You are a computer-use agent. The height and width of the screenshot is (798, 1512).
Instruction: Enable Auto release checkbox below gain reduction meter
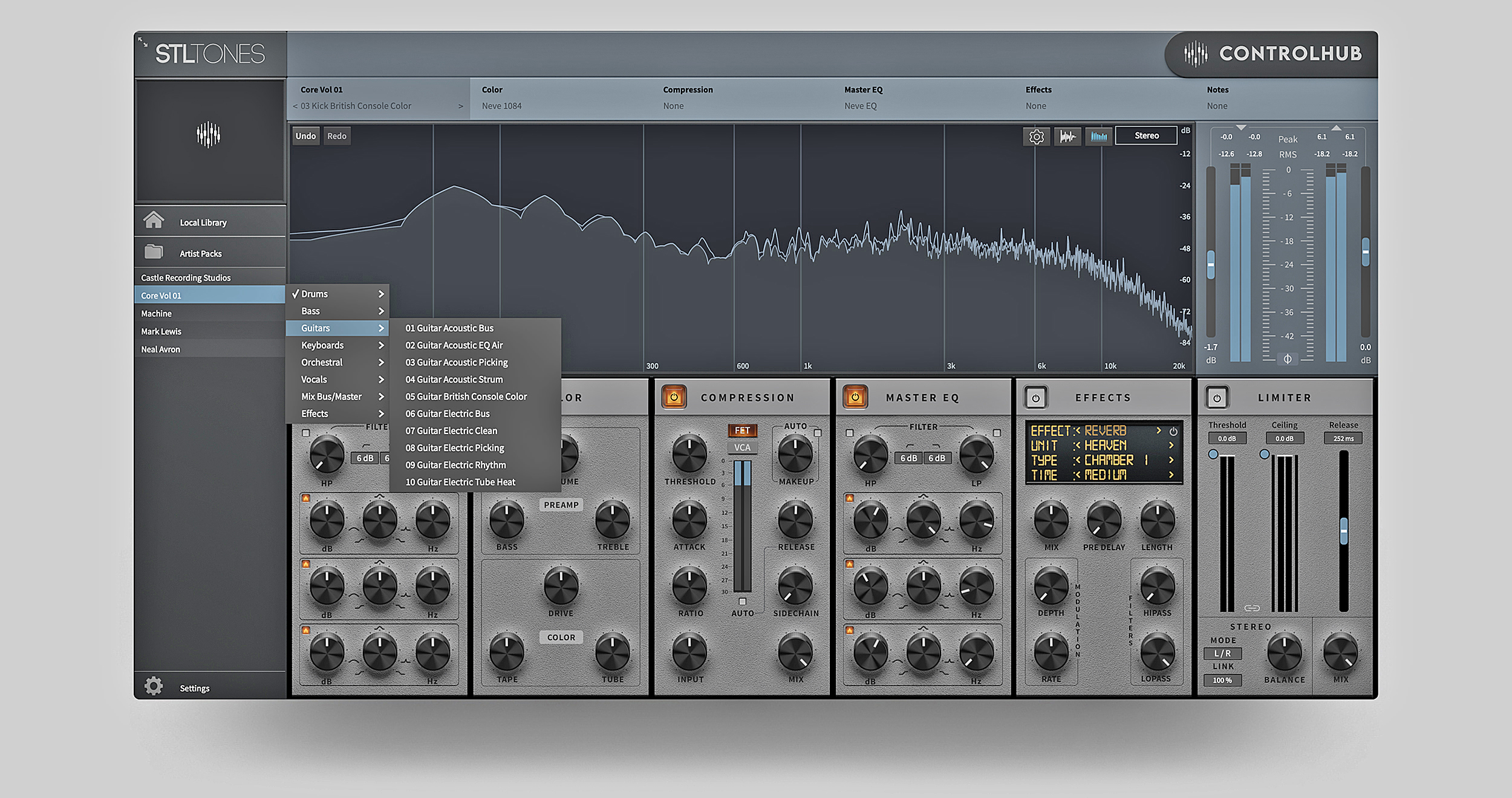(742, 602)
